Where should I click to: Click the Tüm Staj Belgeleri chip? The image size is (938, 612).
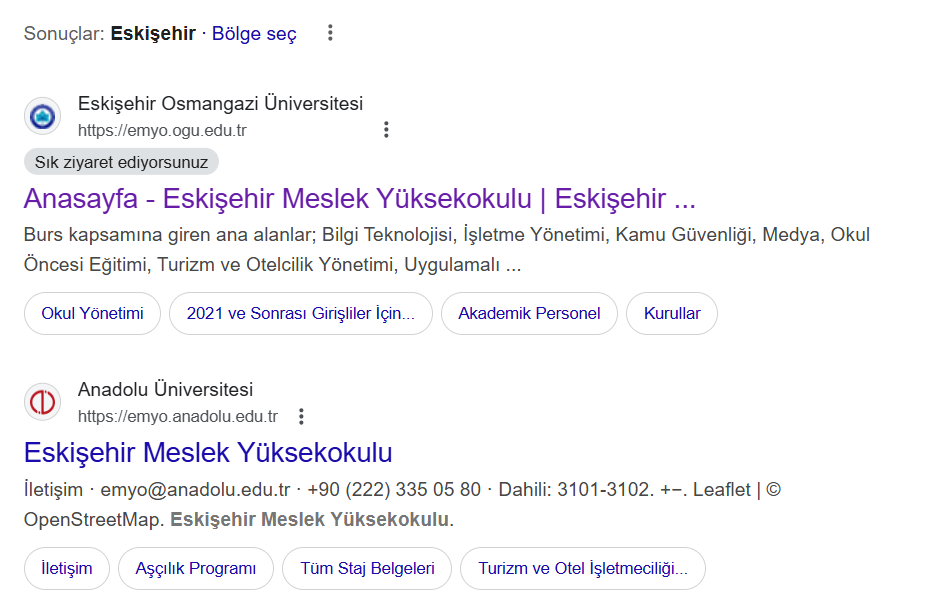pos(366,568)
